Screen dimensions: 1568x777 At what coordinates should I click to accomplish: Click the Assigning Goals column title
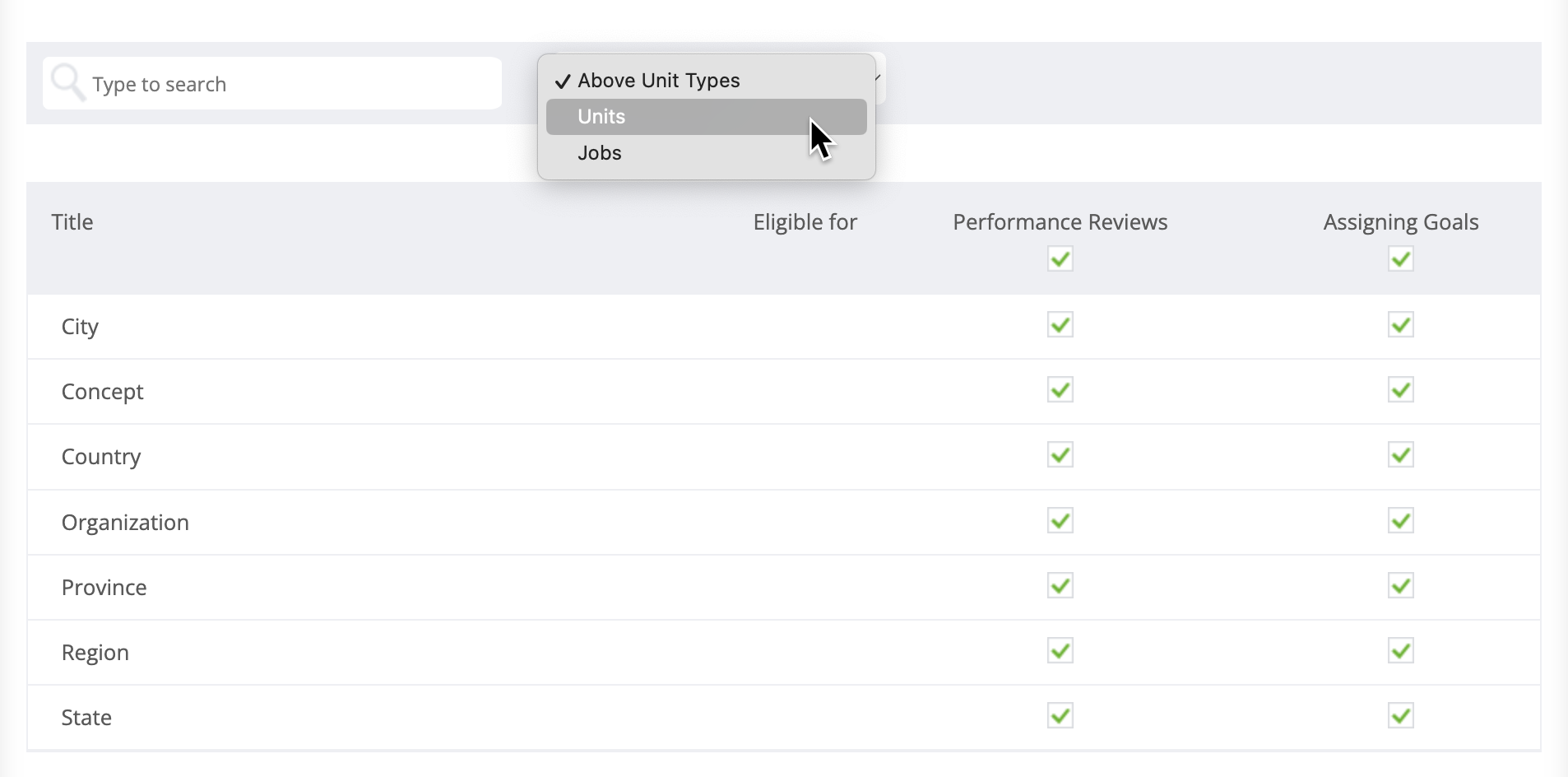coord(1401,222)
